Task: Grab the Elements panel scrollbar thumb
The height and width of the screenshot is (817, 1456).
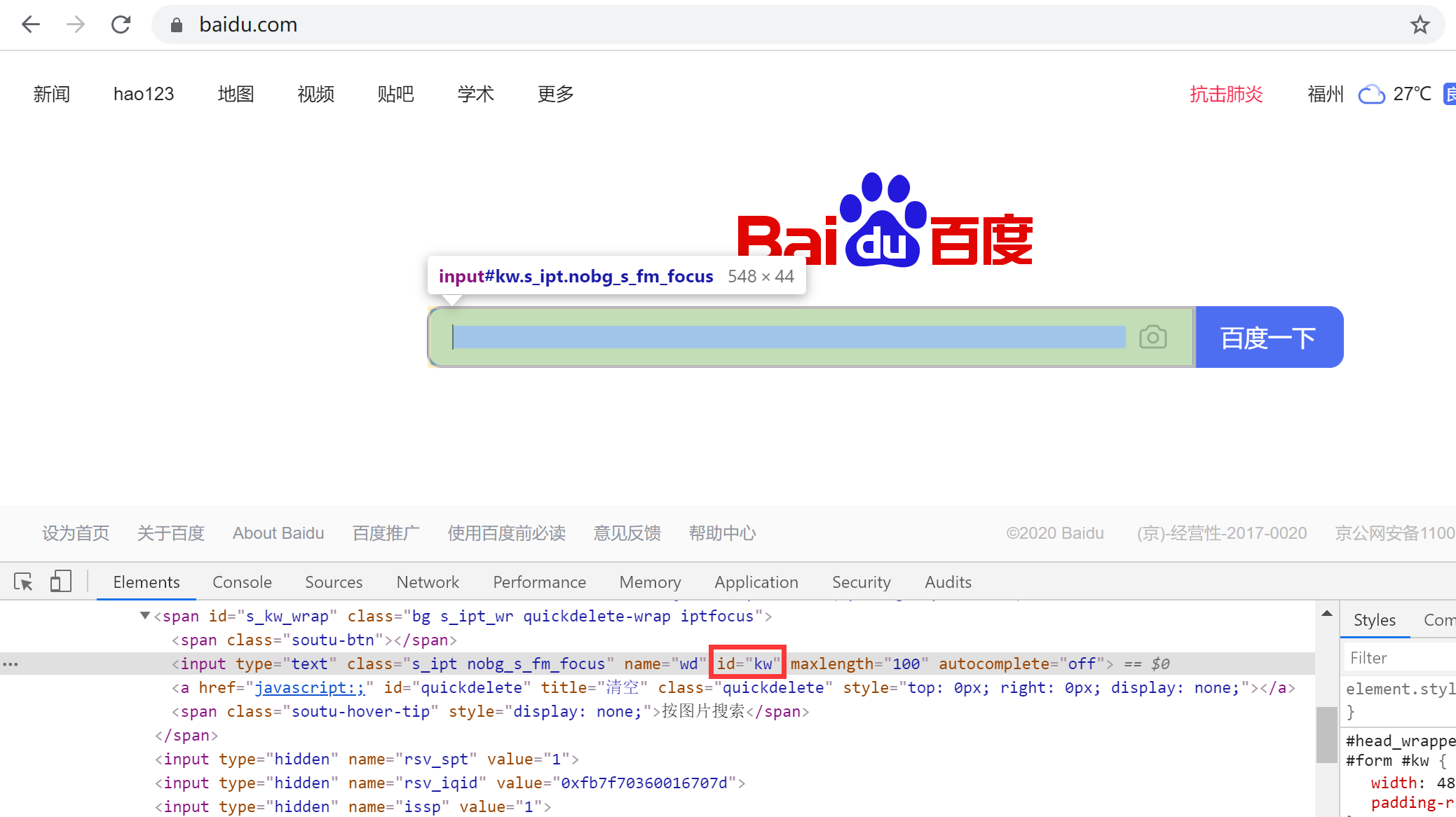Action: (1326, 734)
